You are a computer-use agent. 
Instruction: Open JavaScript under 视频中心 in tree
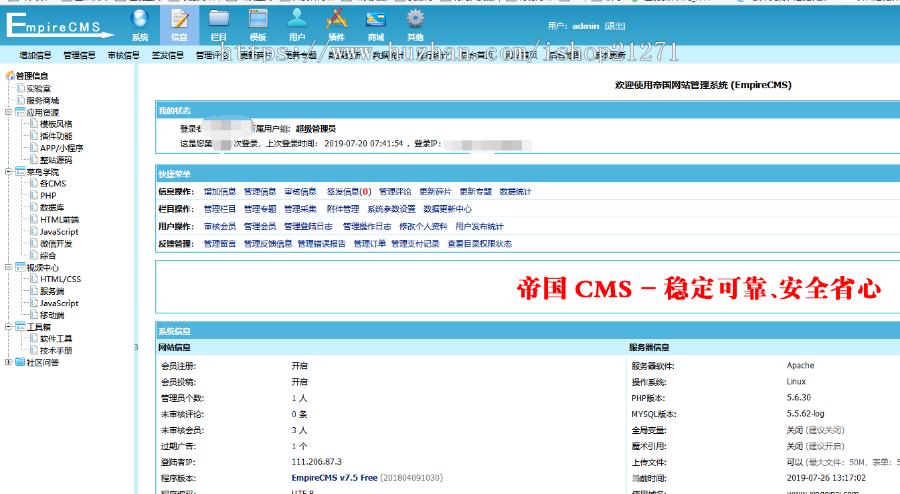tap(59, 303)
